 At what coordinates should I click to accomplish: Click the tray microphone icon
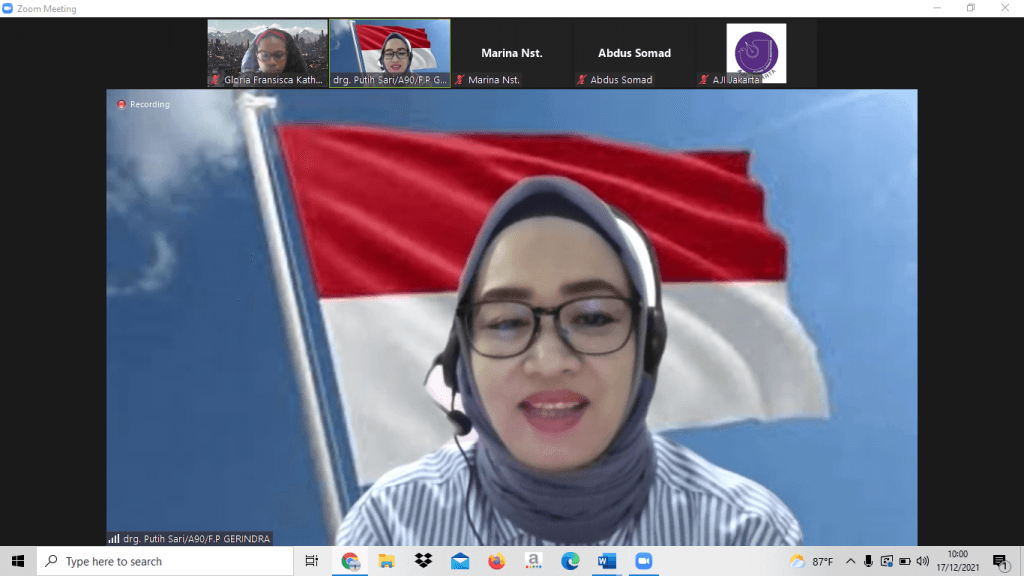click(x=868, y=561)
